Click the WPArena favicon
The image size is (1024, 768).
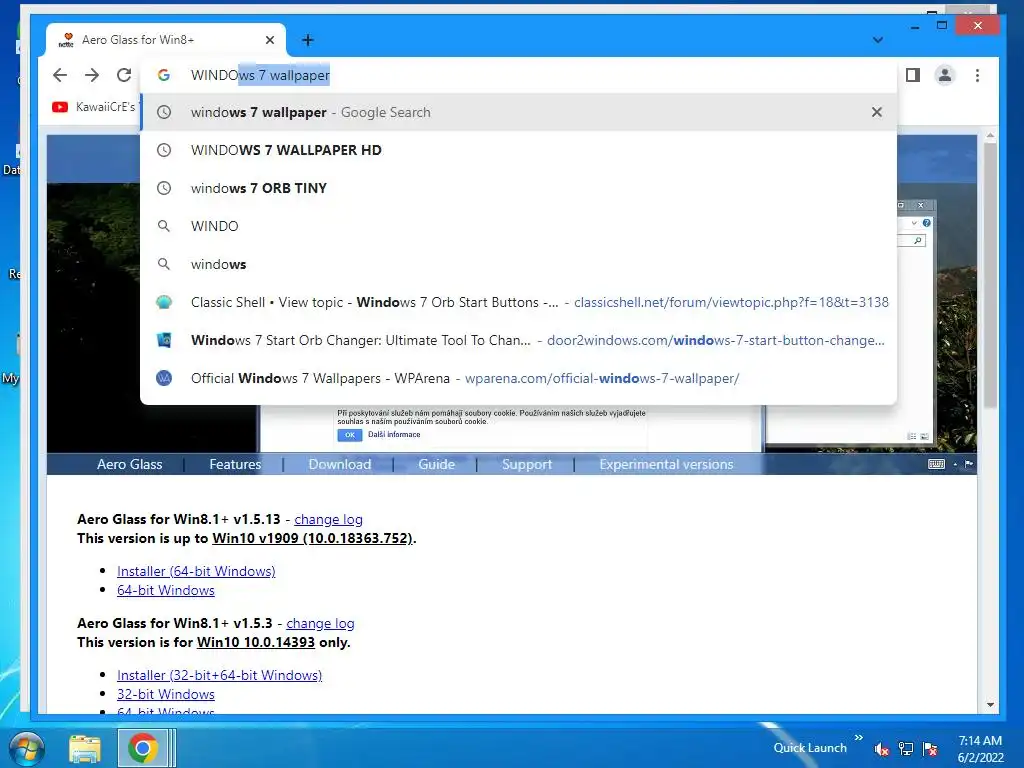click(x=164, y=378)
